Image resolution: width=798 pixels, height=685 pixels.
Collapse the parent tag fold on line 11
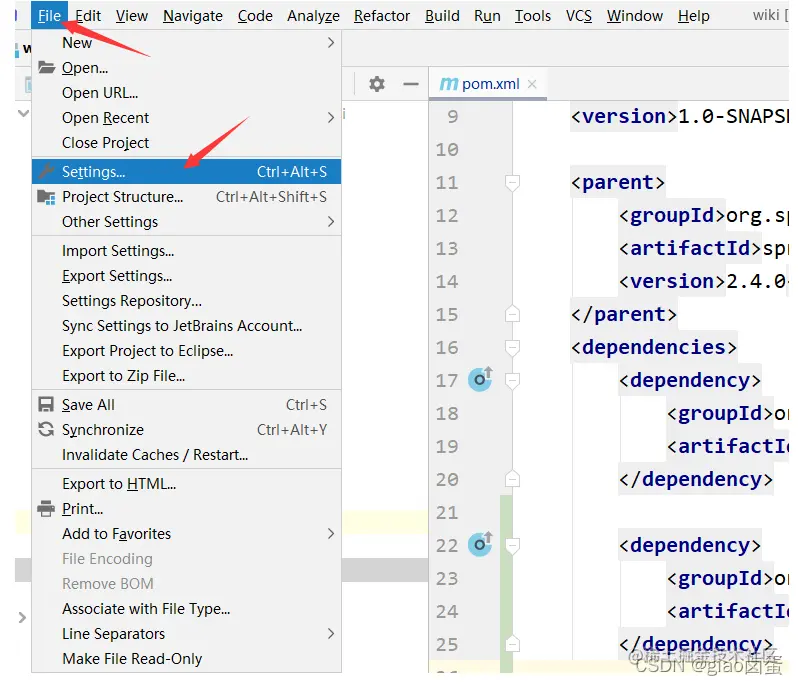512,183
